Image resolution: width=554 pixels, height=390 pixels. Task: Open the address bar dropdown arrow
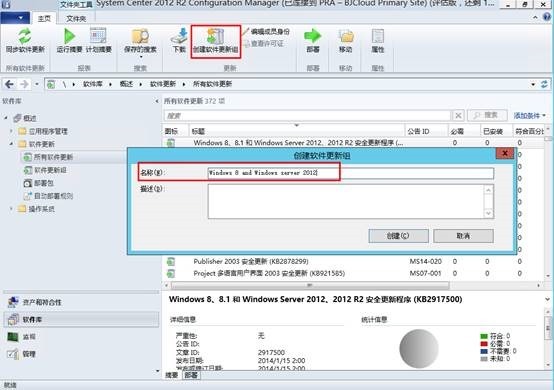click(533, 84)
